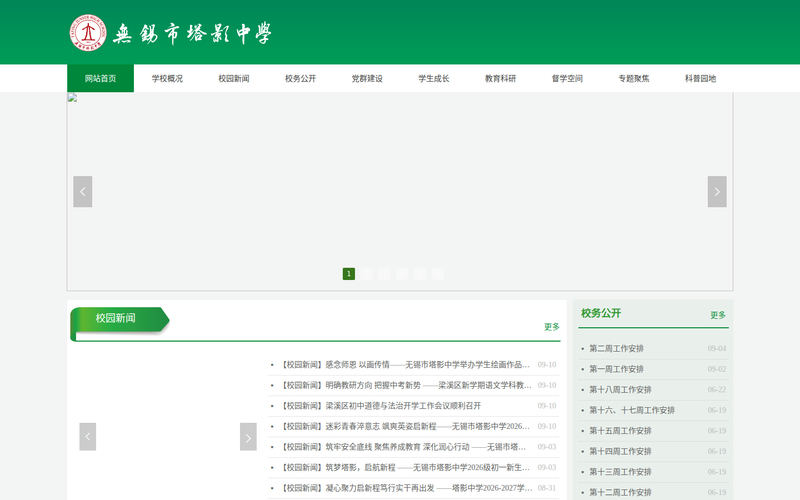Click previous arrow in 校园新闻 photo slider
800x500 pixels.
[88, 437]
